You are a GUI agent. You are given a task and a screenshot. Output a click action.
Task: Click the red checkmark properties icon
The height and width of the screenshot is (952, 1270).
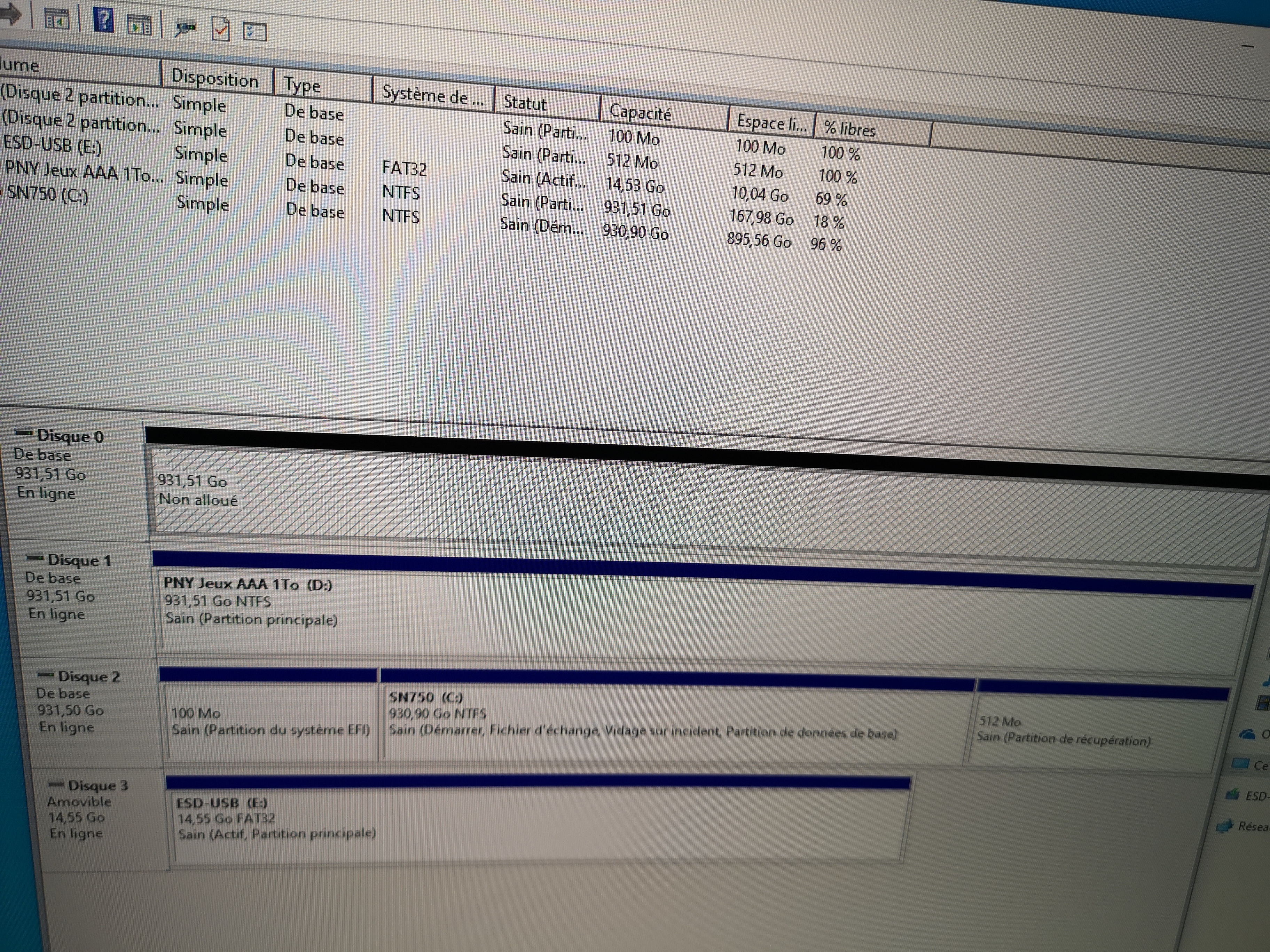pos(221,29)
